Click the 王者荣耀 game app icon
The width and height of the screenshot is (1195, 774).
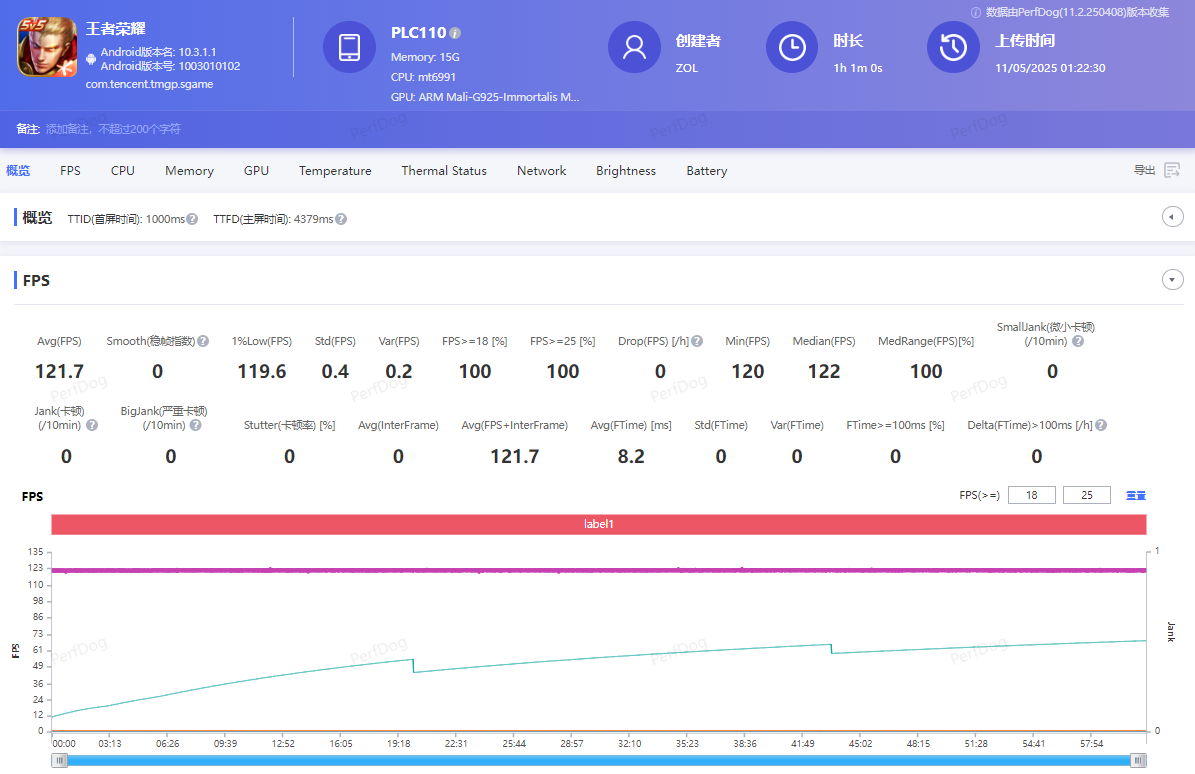pyautogui.click(x=47, y=49)
